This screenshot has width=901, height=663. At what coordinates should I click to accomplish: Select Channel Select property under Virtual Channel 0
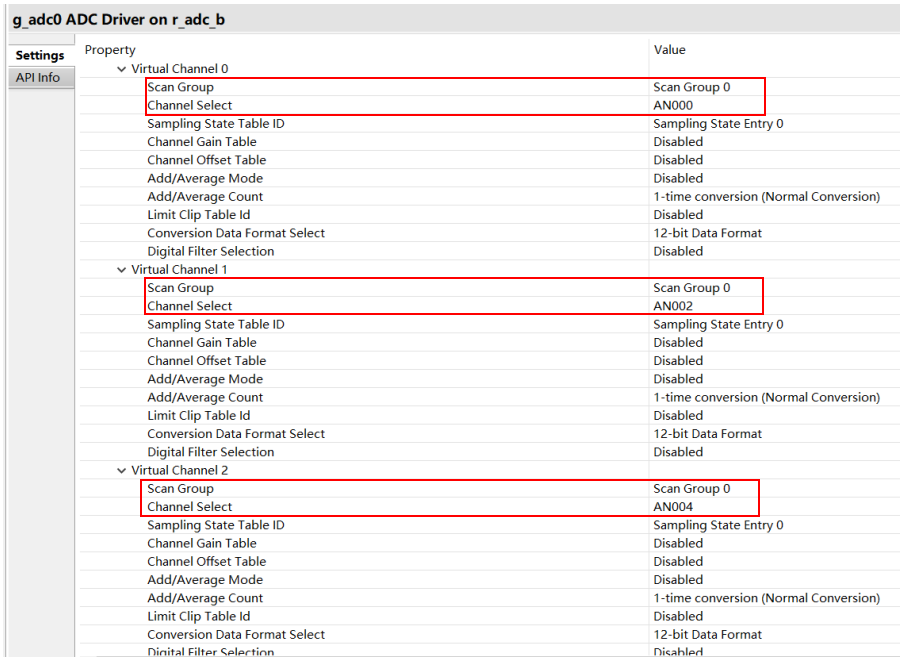click(x=190, y=105)
